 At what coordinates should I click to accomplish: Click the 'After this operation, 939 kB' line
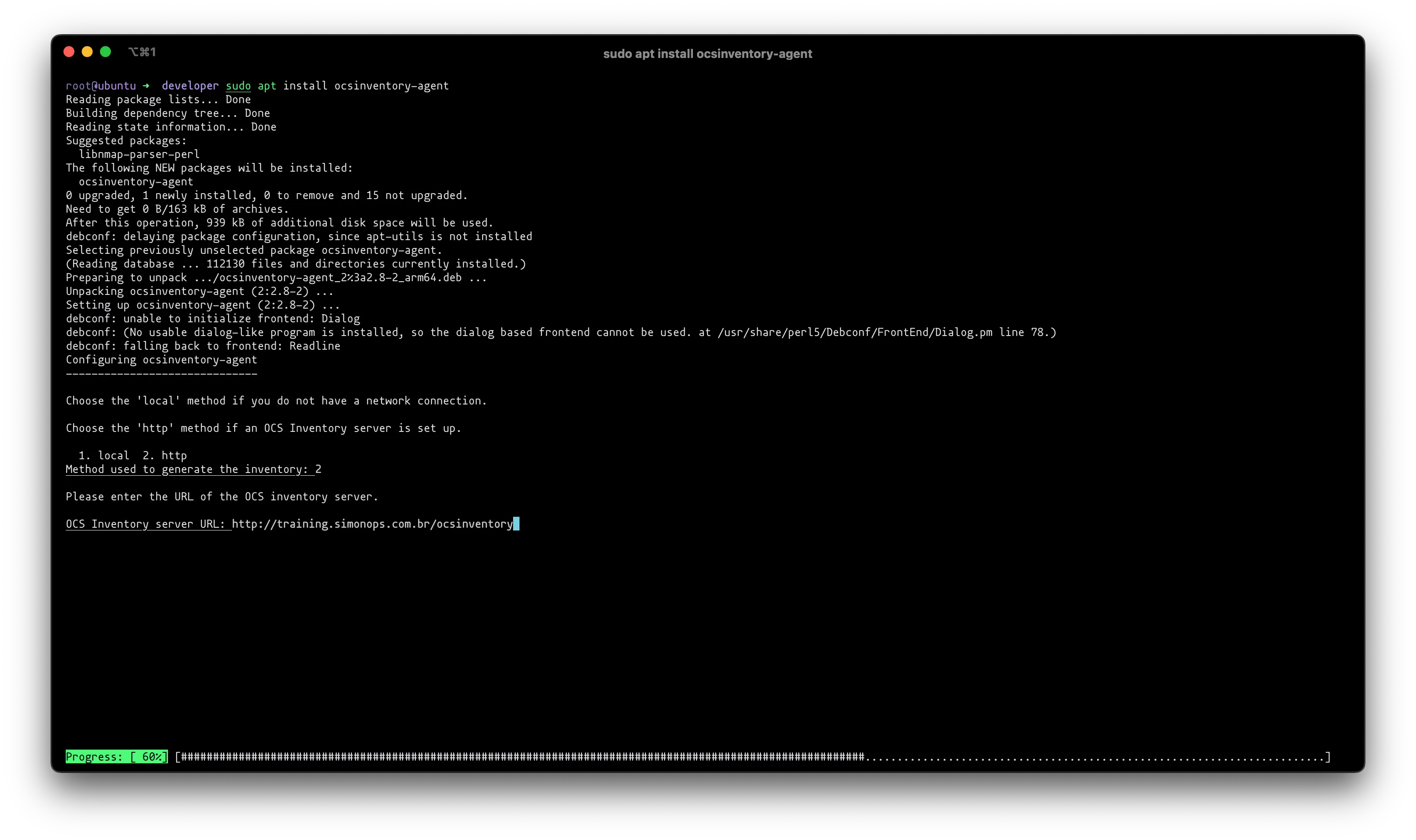[x=279, y=222]
